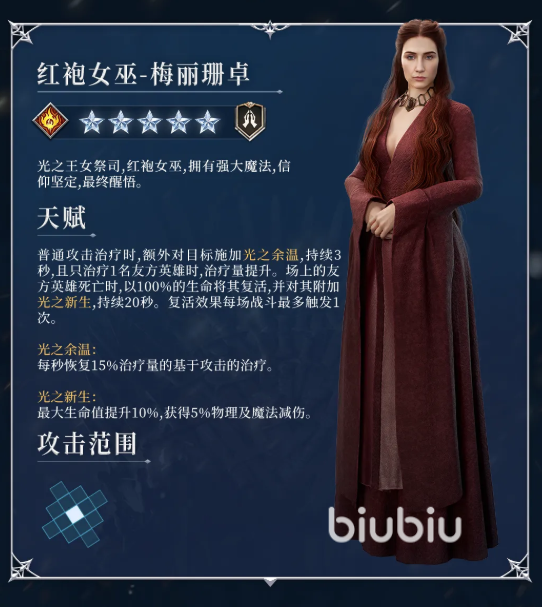Click the bright center tile of attack range grid
The image size is (542, 607).
coord(75,514)
